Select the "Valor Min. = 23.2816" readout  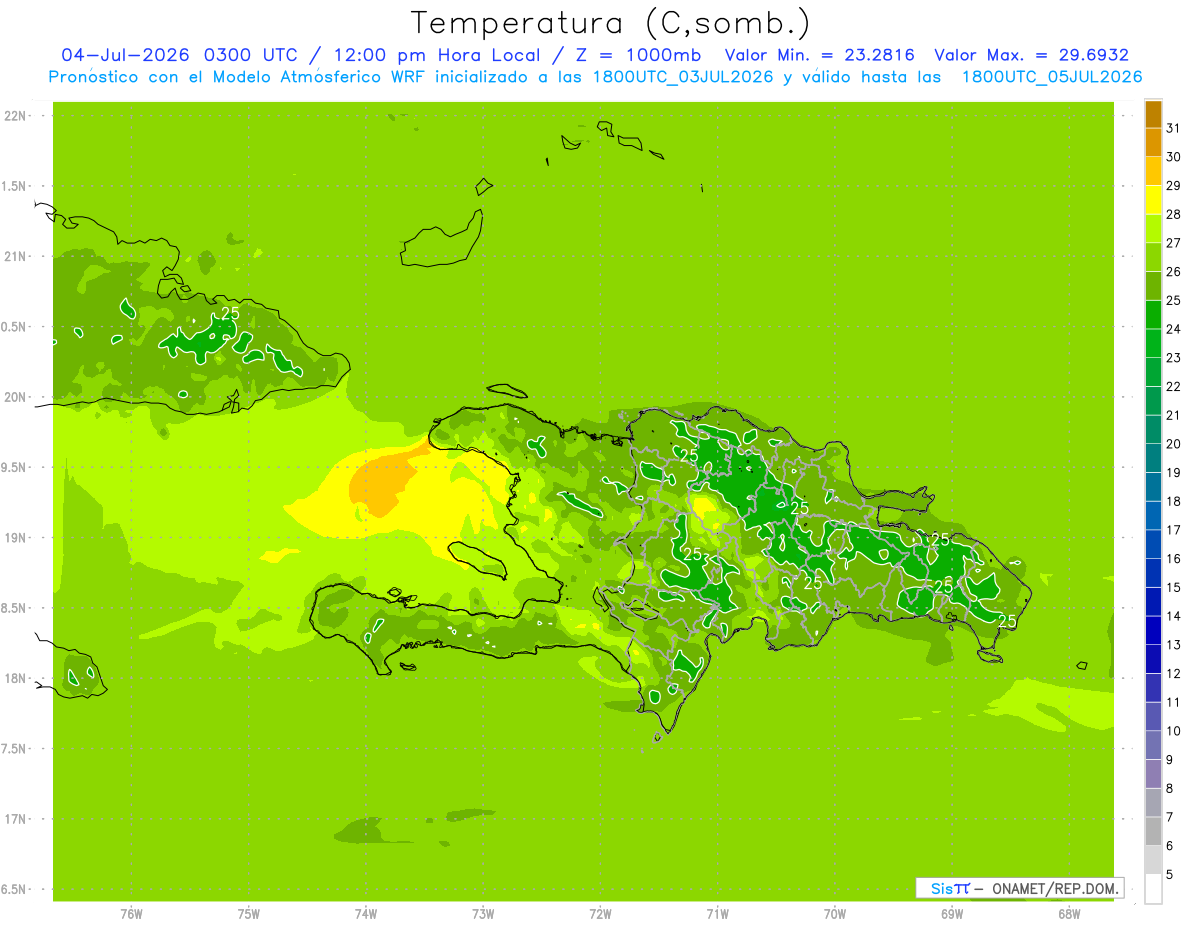[819, 55]
